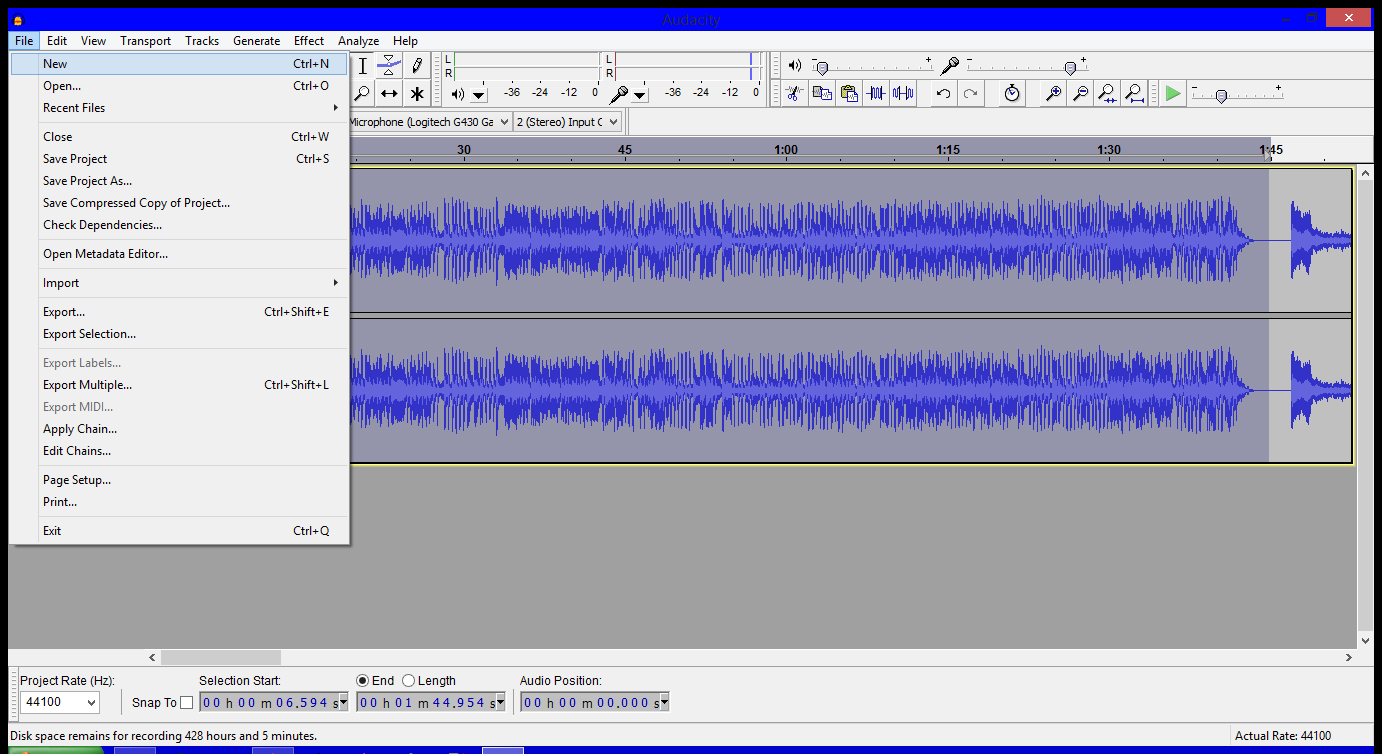Choose Save Project As... menu entry
The image size is (1382, 754).
(x=179, y=181)
